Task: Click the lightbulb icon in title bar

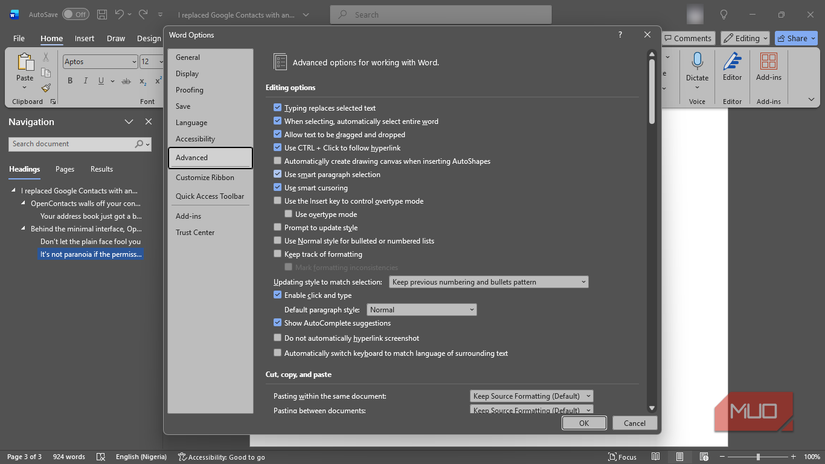Action: pyautogui.click(x=724, y=15)
